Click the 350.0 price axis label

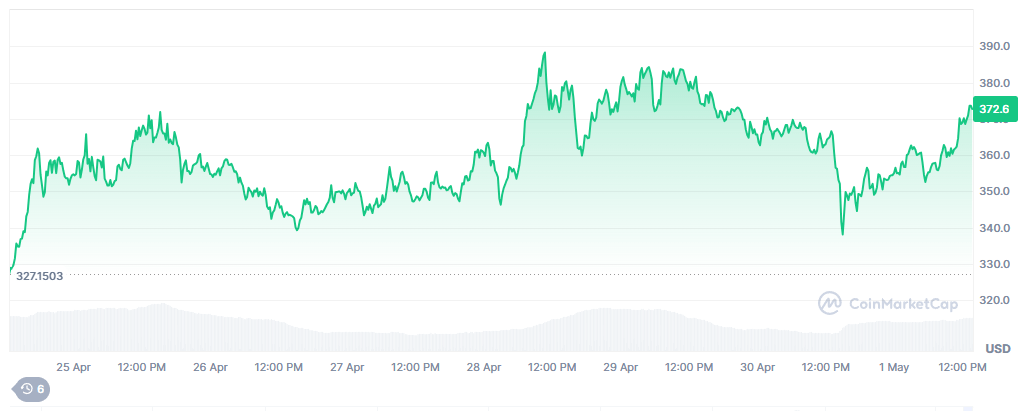(993, 192)
